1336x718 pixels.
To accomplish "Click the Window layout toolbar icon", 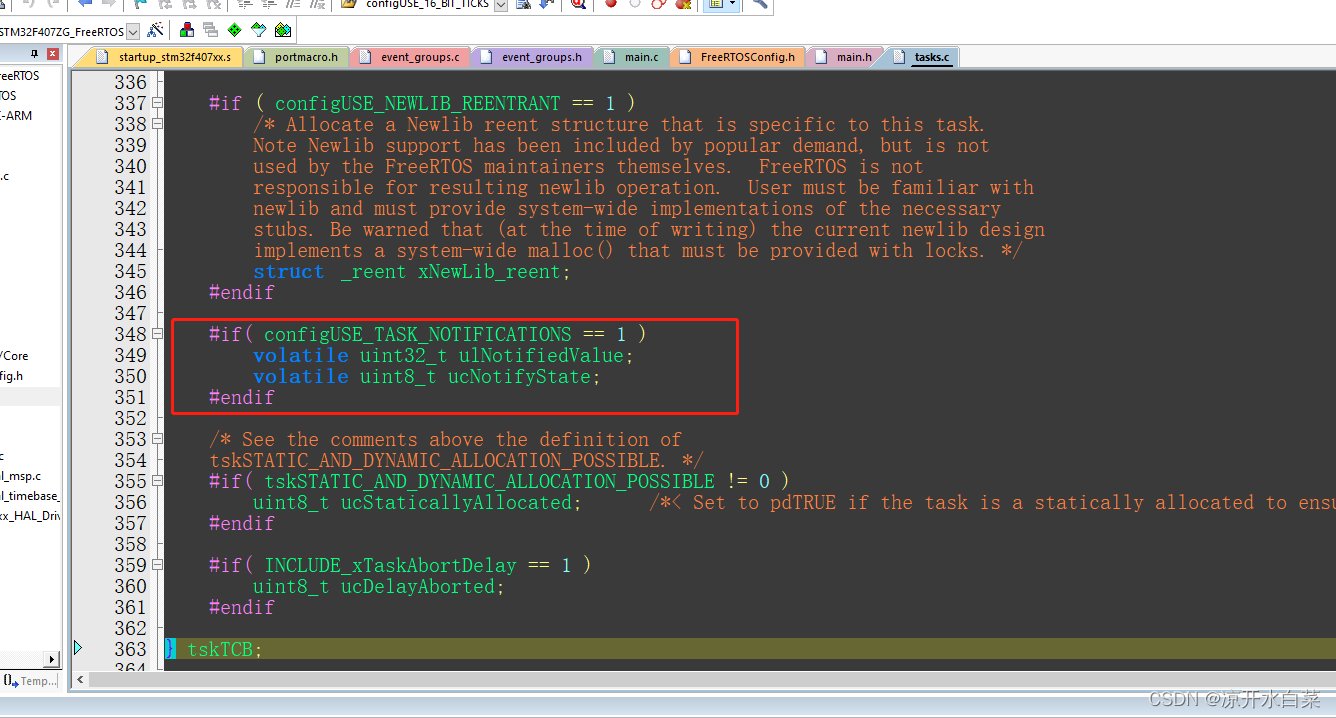I will (715, 4).
